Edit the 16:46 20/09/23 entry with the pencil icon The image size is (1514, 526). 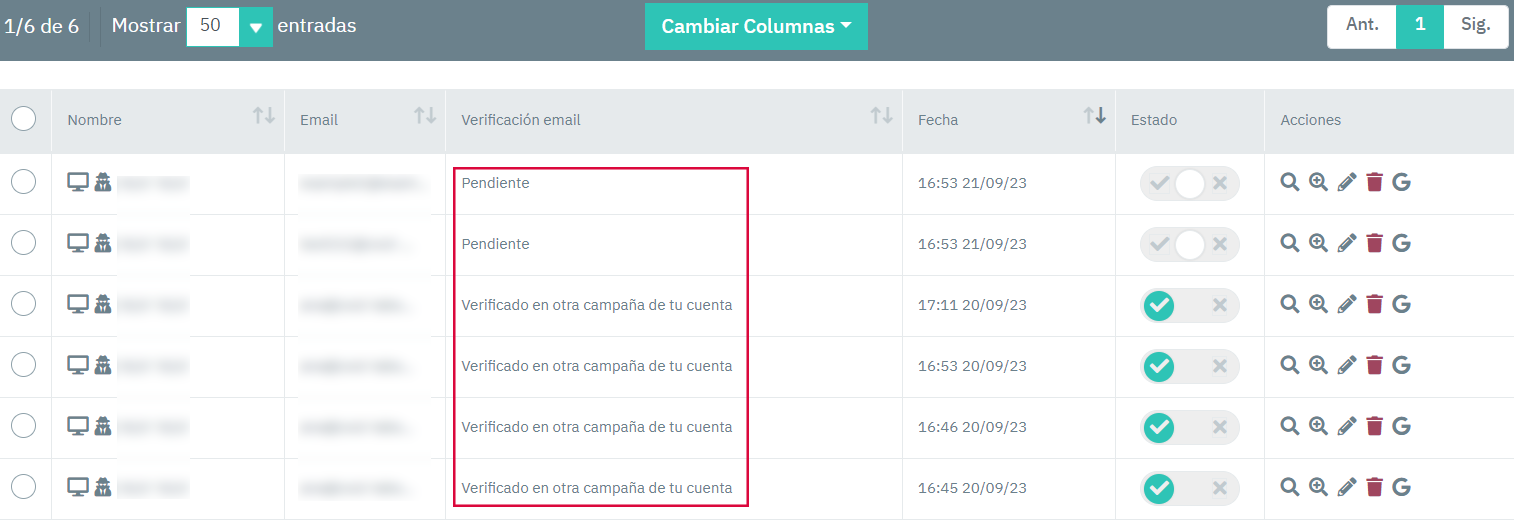[1346, 426]
